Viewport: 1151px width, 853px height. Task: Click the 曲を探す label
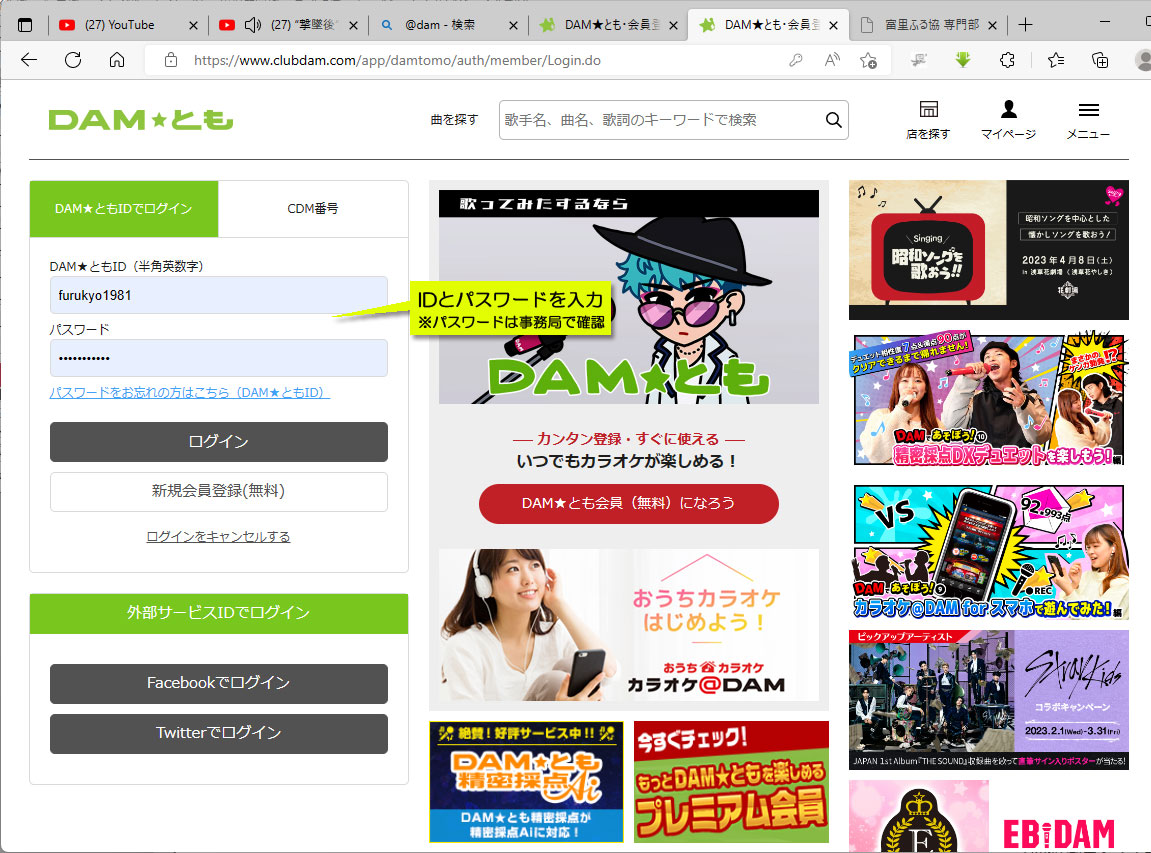pyautogui.click(x=454, y=120)
